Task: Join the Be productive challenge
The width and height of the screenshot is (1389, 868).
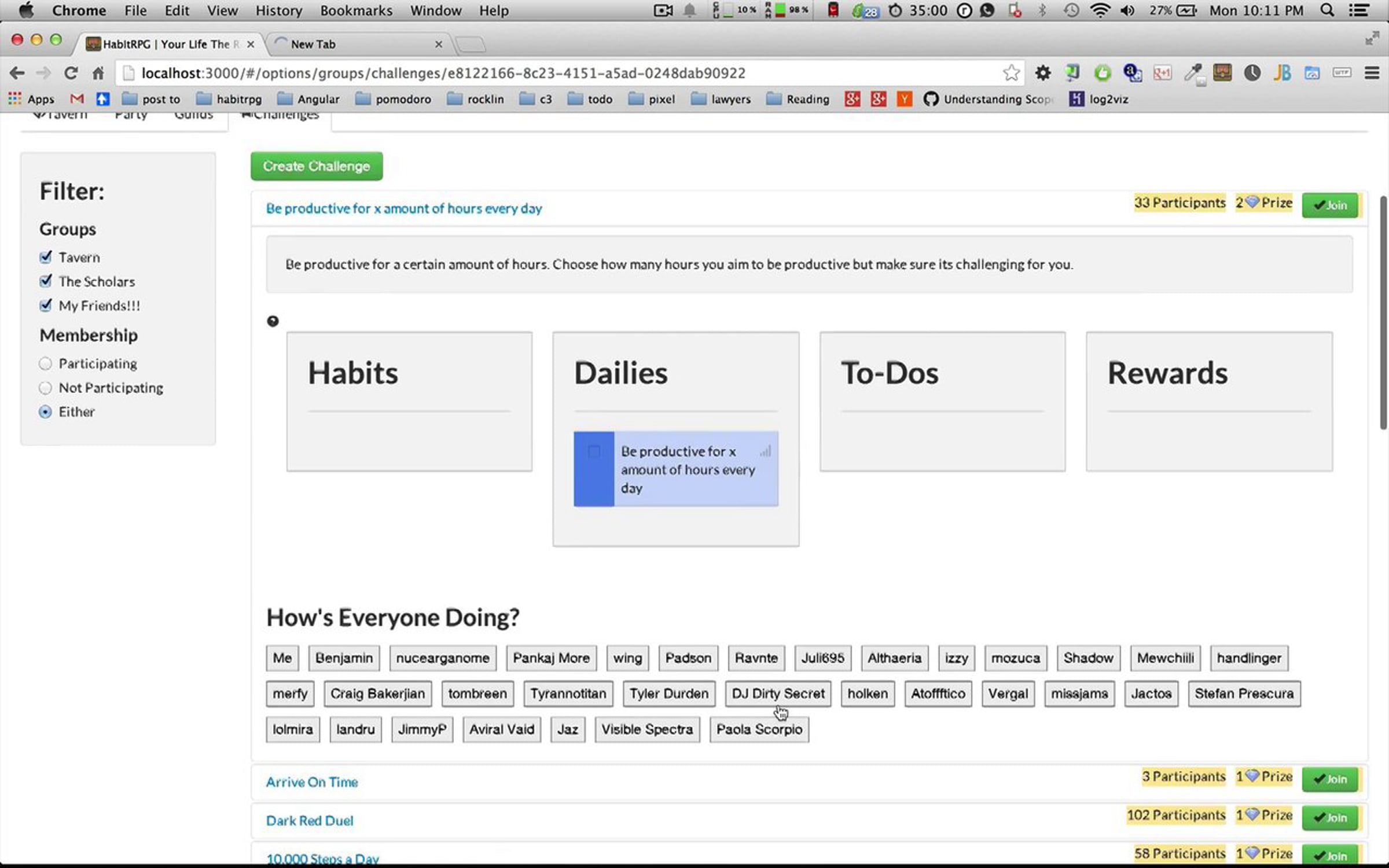Action: pyautogui.click(x=1330, y=205)
